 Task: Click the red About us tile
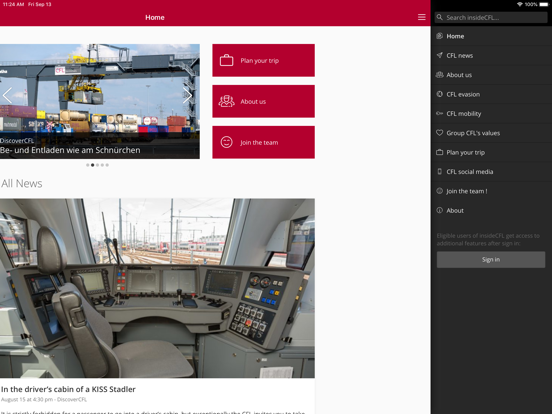coord(263,101)
